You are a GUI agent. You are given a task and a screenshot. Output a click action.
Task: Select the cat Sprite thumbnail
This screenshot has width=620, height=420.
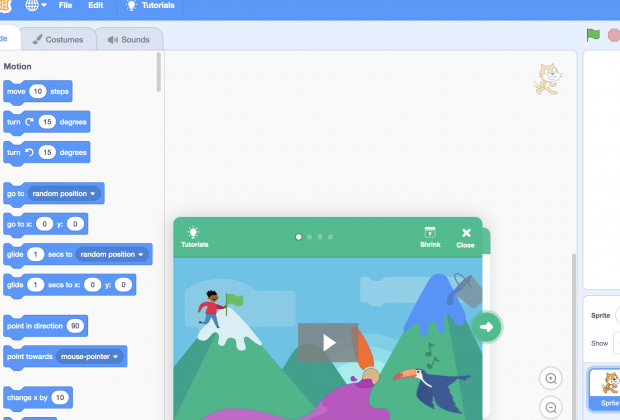[x=605, y=389]
